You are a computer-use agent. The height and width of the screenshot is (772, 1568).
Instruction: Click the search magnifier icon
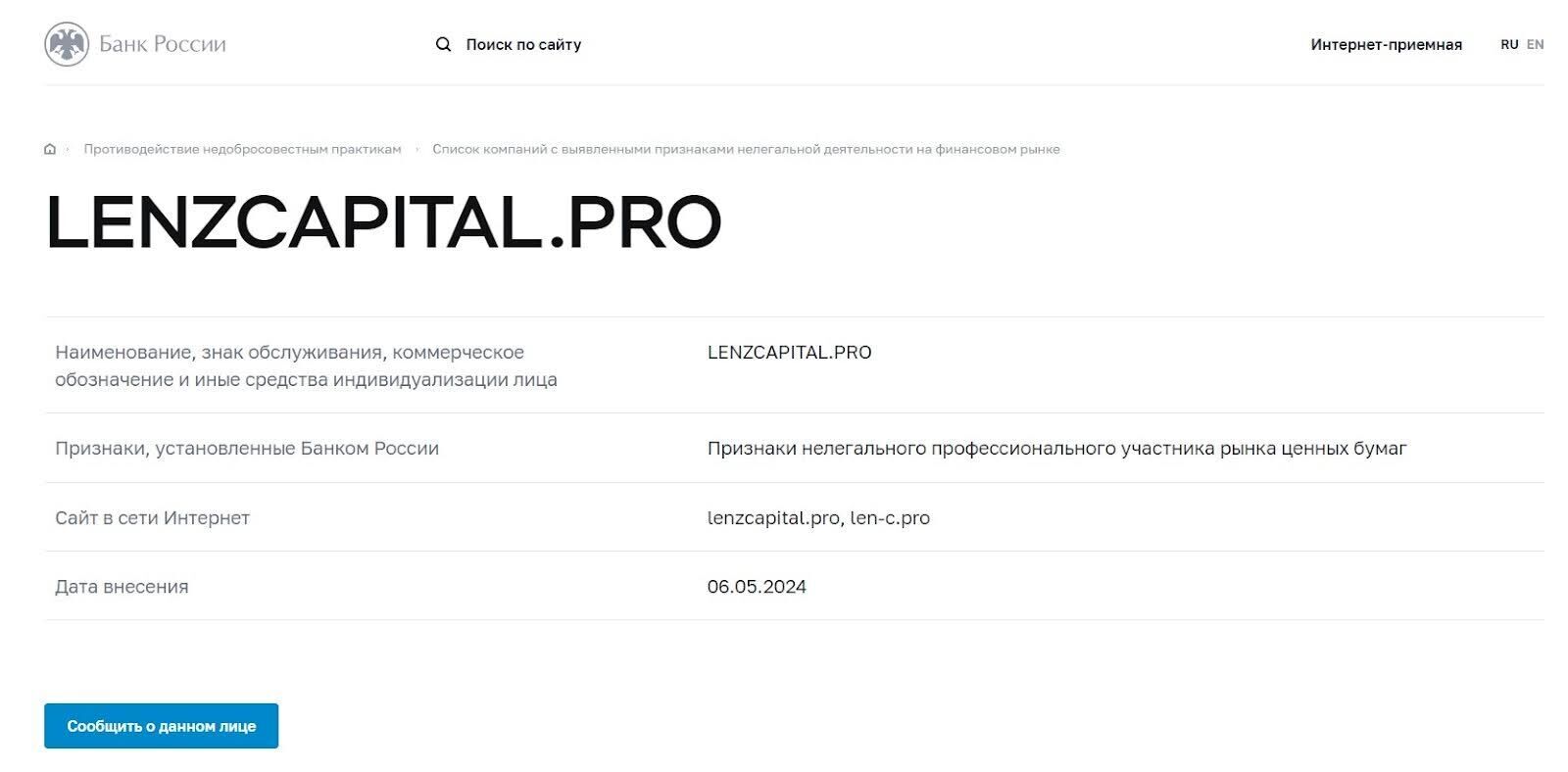444,44
